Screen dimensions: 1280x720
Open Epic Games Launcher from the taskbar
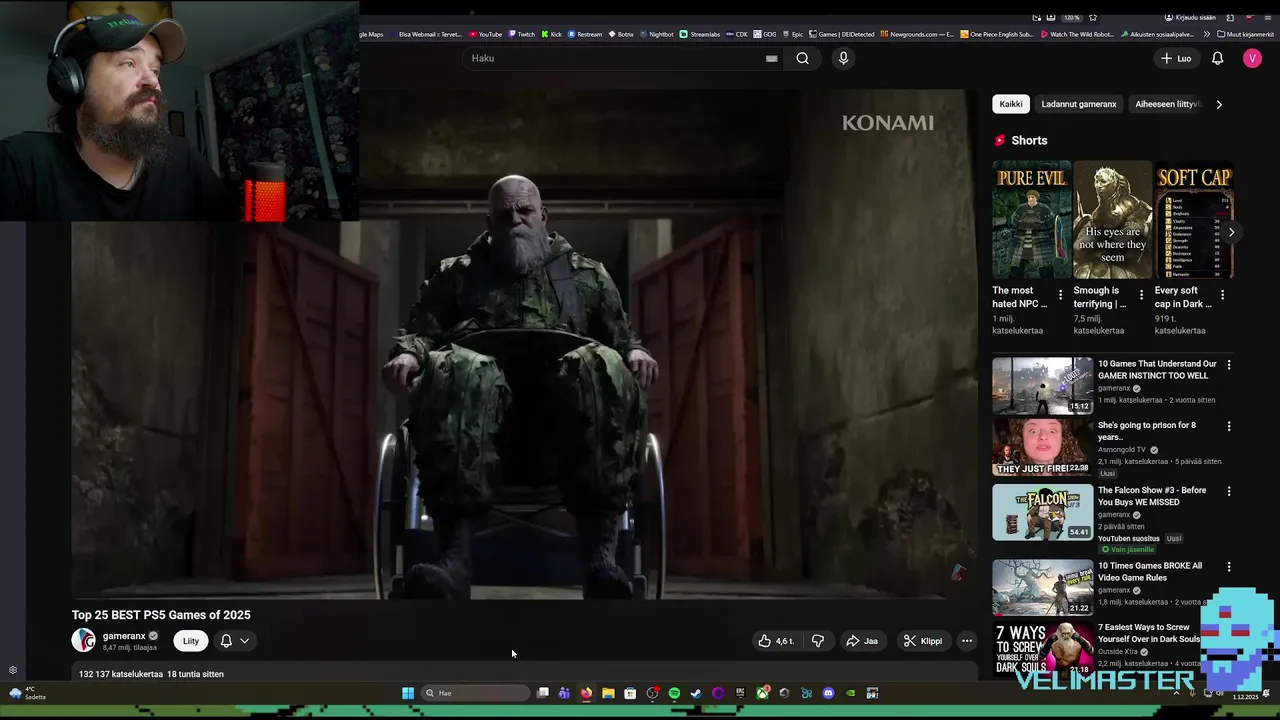pos(740,693)
